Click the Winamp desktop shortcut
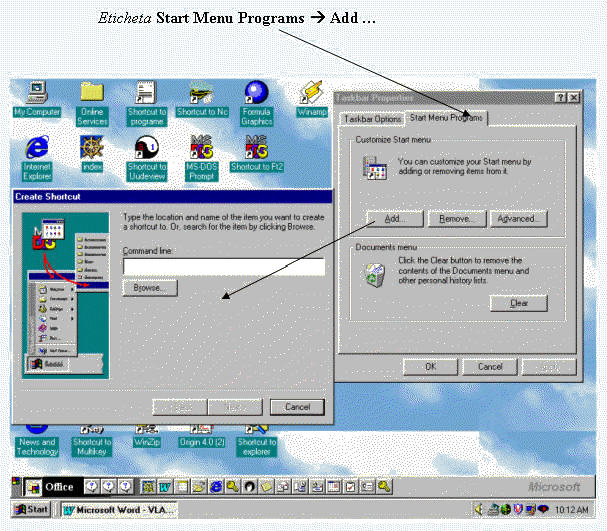Screen dimensions: 607x531 click(310, 97)
